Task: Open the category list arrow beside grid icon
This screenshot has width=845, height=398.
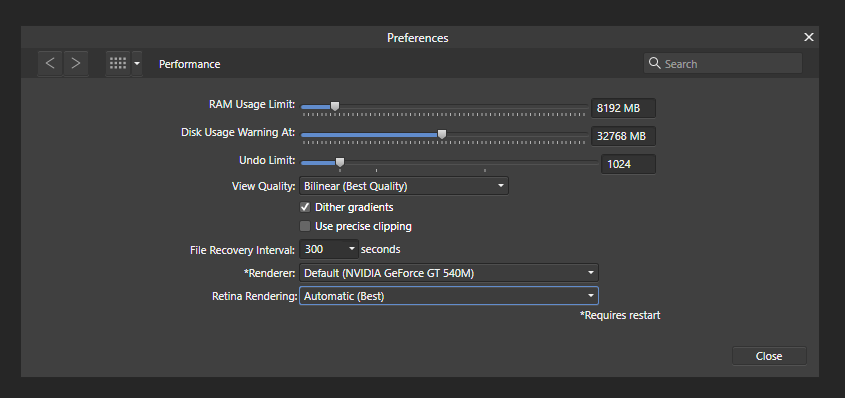Action: point(137,64)
